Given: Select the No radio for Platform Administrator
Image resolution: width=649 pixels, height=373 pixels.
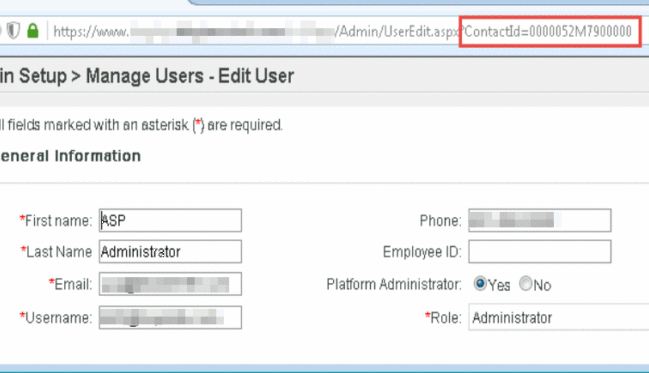Looking at the screenshot, I should pyautogui.click(x=526, y=284).
